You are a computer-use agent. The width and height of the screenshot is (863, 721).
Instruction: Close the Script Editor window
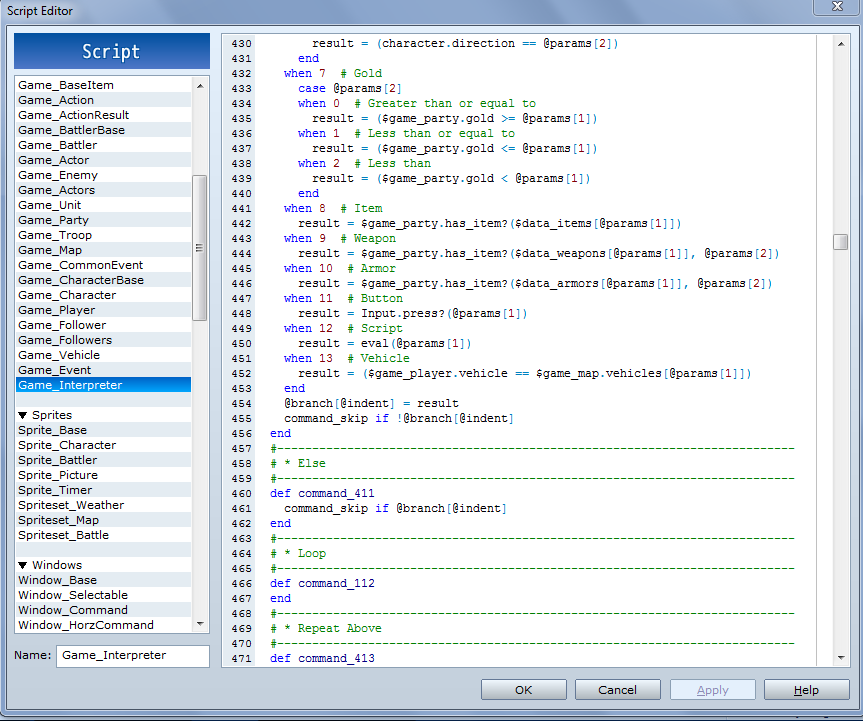point(837,7)
